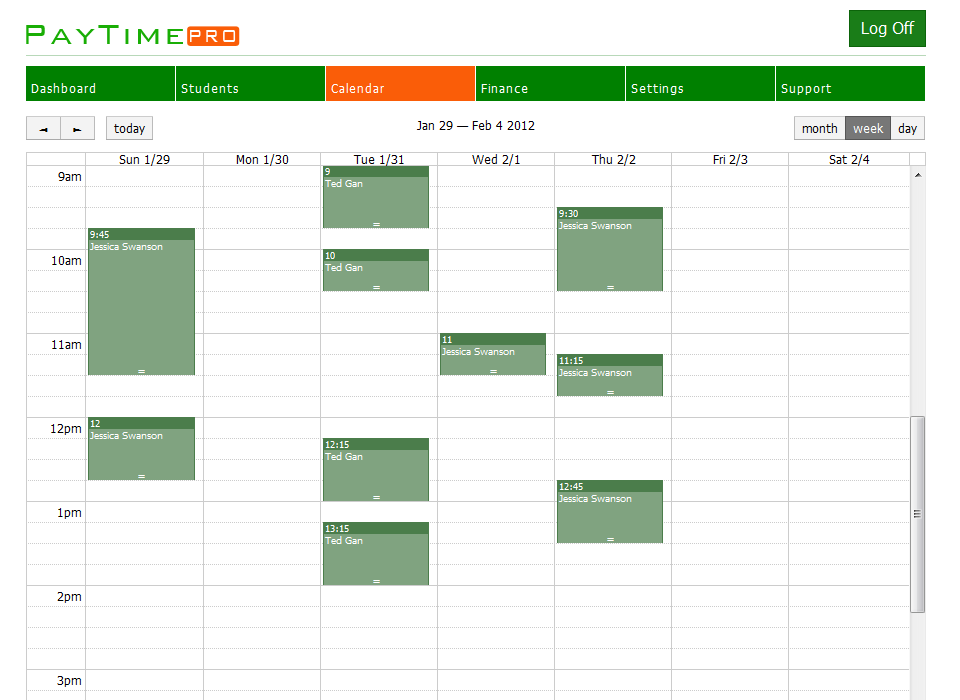
Task: Click the 1pm time label
Action: coord(69,512)
